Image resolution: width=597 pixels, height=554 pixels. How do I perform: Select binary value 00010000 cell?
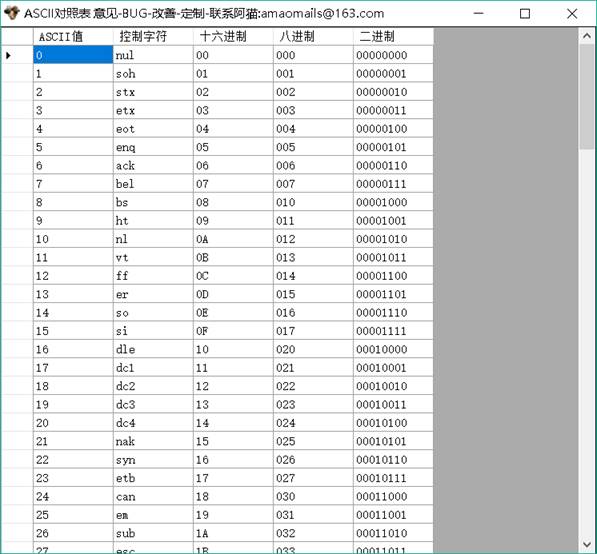tap(393, 349)
